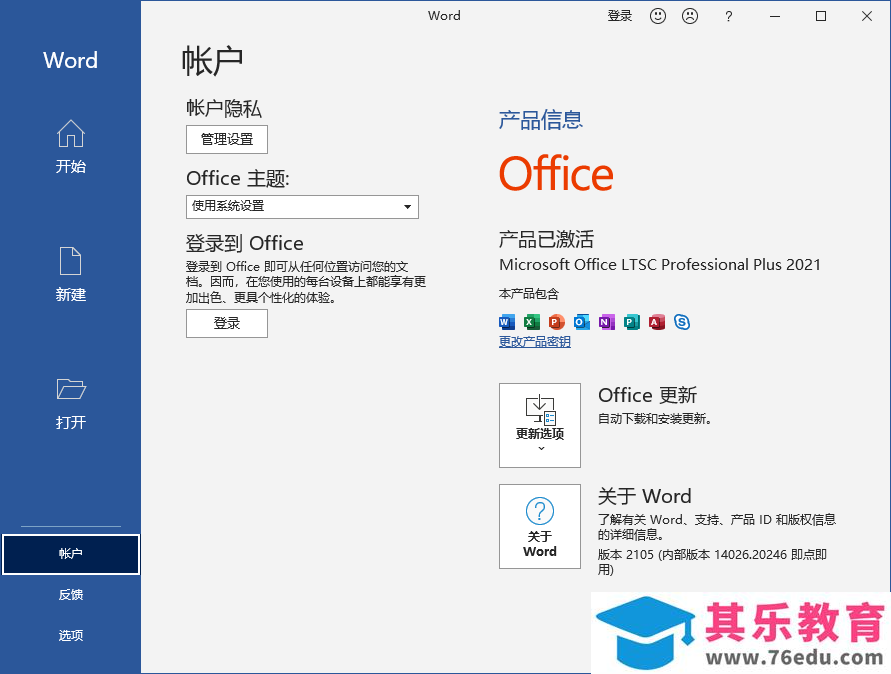Minimize the Word window
This screenshot has width=891, height=674.
[x=775, y=16]
